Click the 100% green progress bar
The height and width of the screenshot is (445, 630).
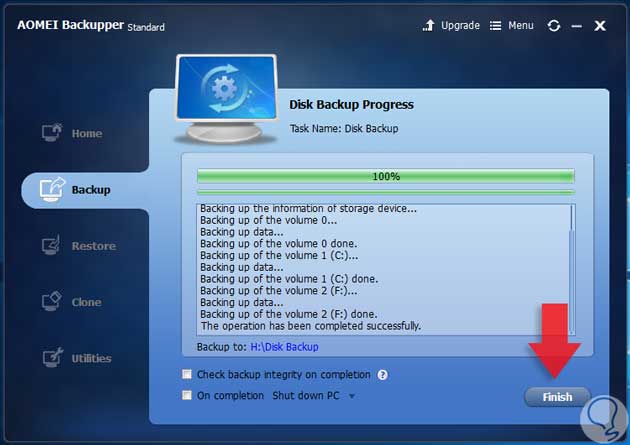click(x=386, y=176)
